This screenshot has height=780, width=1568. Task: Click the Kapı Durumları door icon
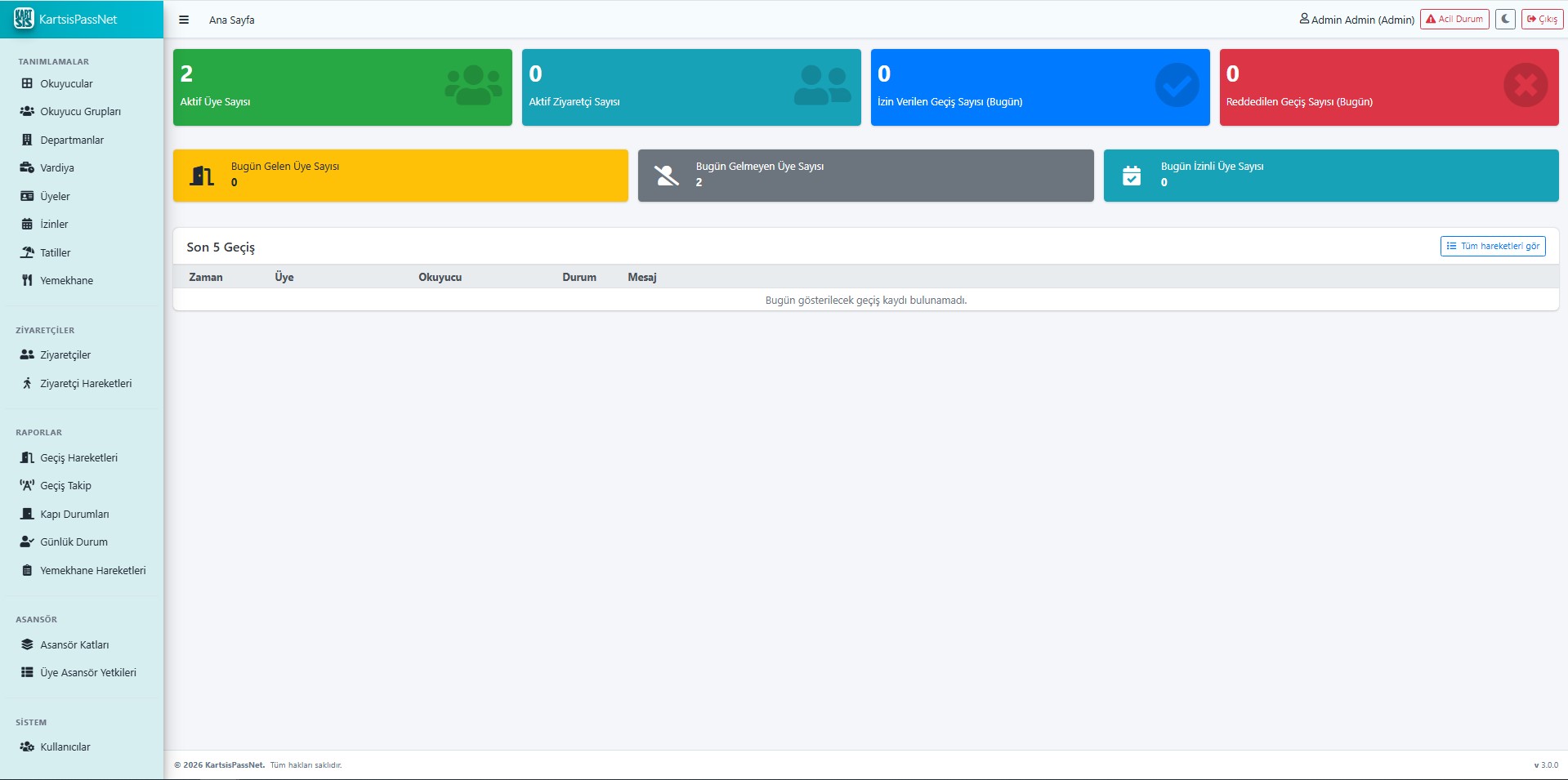[27, 514]
